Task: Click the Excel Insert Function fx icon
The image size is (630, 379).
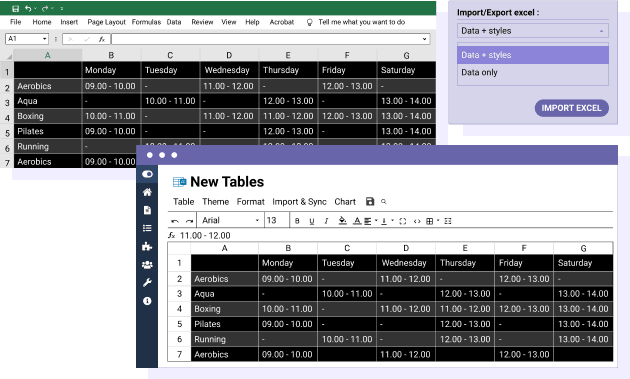Action: (x=102, y=39)
